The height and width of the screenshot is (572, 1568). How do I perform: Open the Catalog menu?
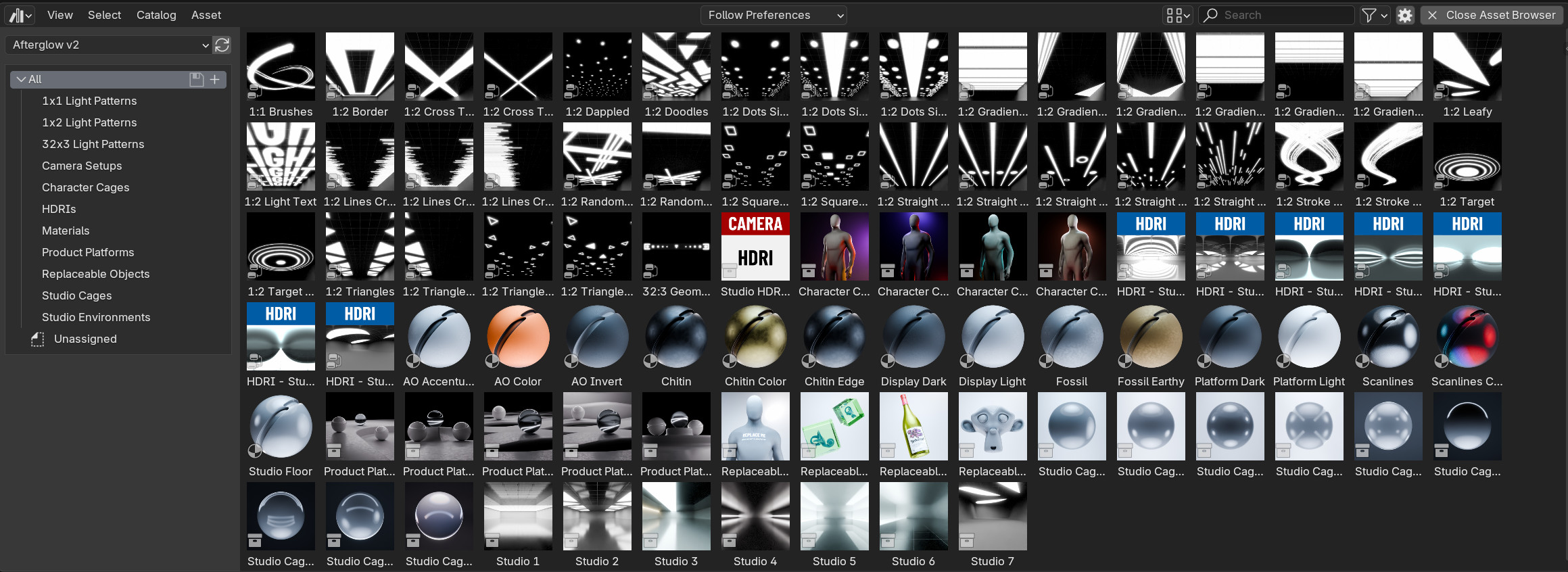[156, 15]
